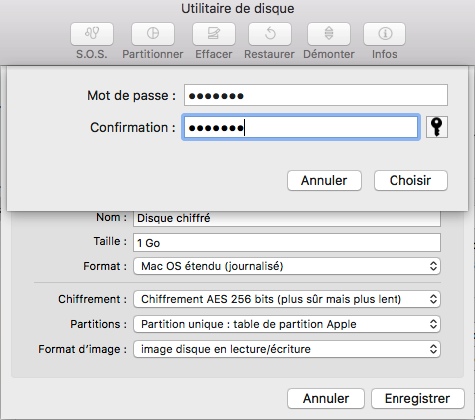
Task: Select the Partitionner toolbar icon
Action: (153, 34)
